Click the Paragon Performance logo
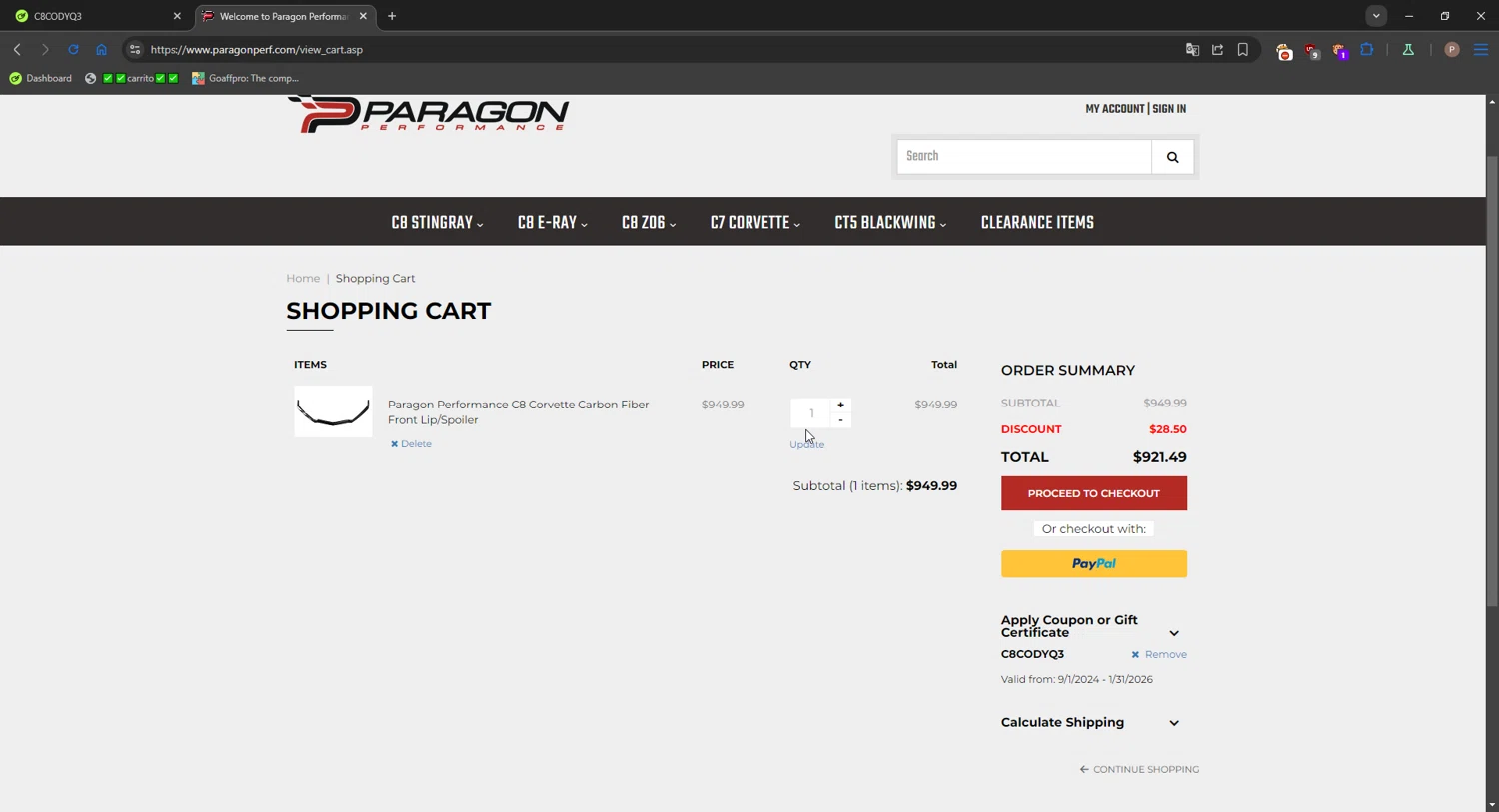Image resolution: width=1499 pixels, height=812 pixels. [428, 114]
